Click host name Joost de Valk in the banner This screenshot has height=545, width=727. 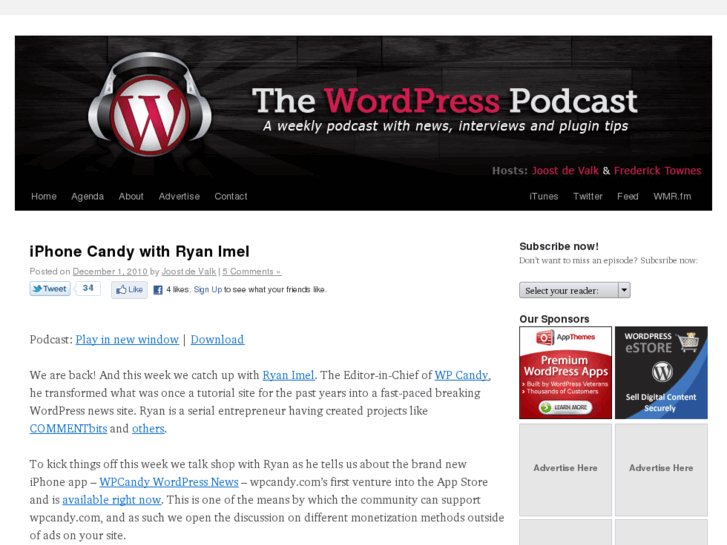point(565,171)
